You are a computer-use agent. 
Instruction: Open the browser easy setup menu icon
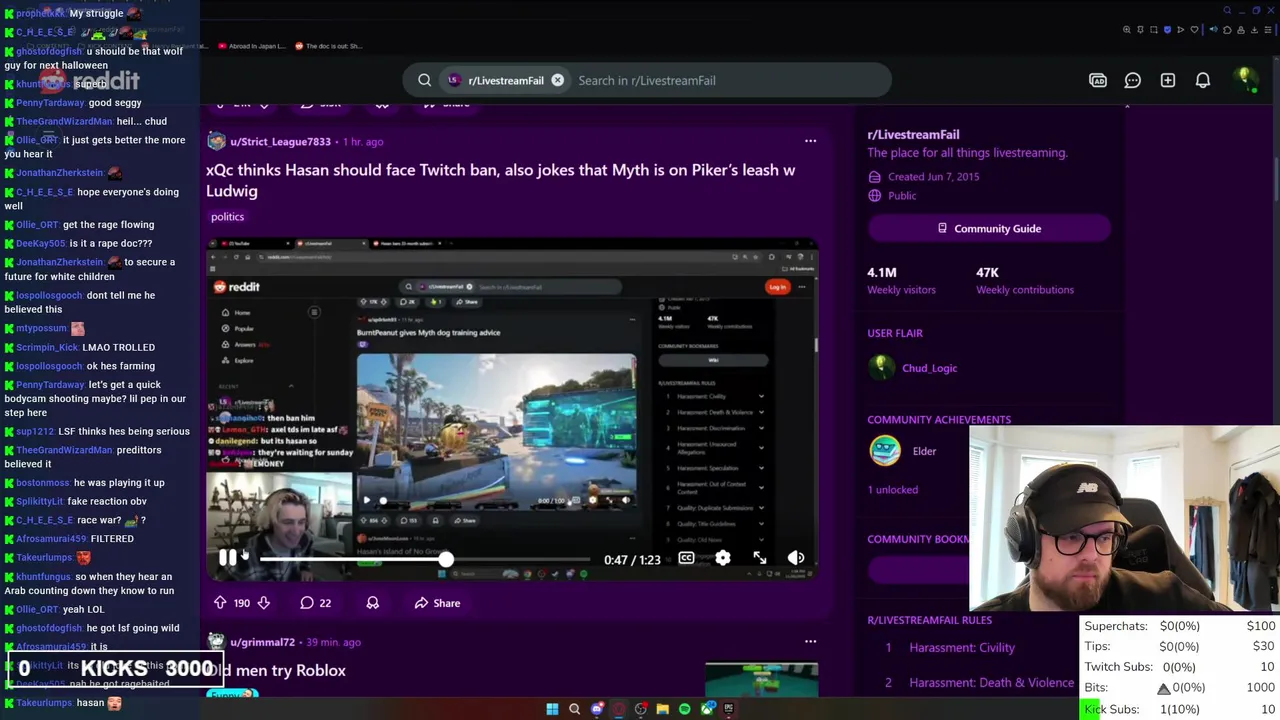1268,30
